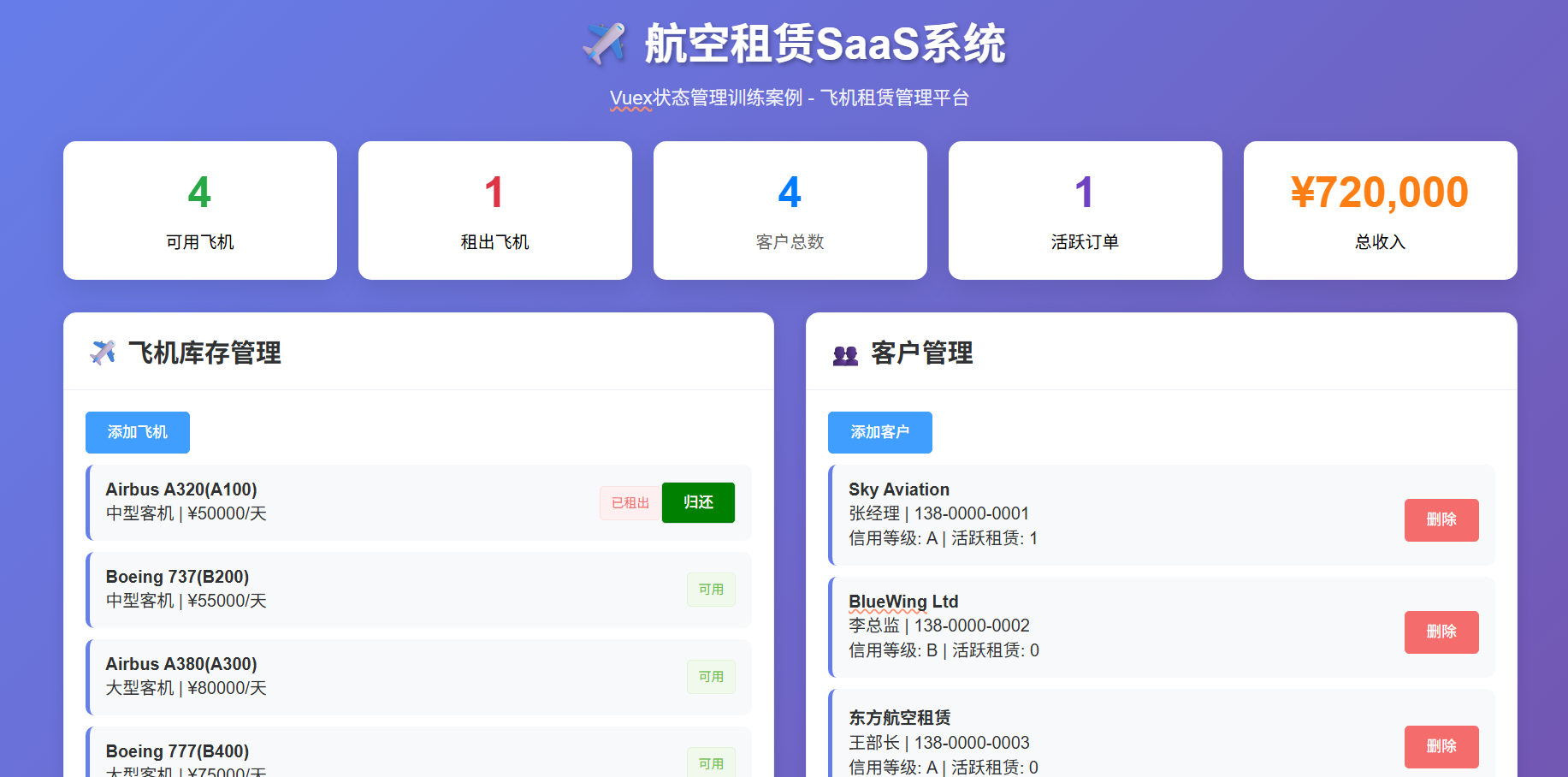Click the 客户管理 section heading
Image resolution: width=1568 pixels, height=777 pixels.
coord(922,353)
